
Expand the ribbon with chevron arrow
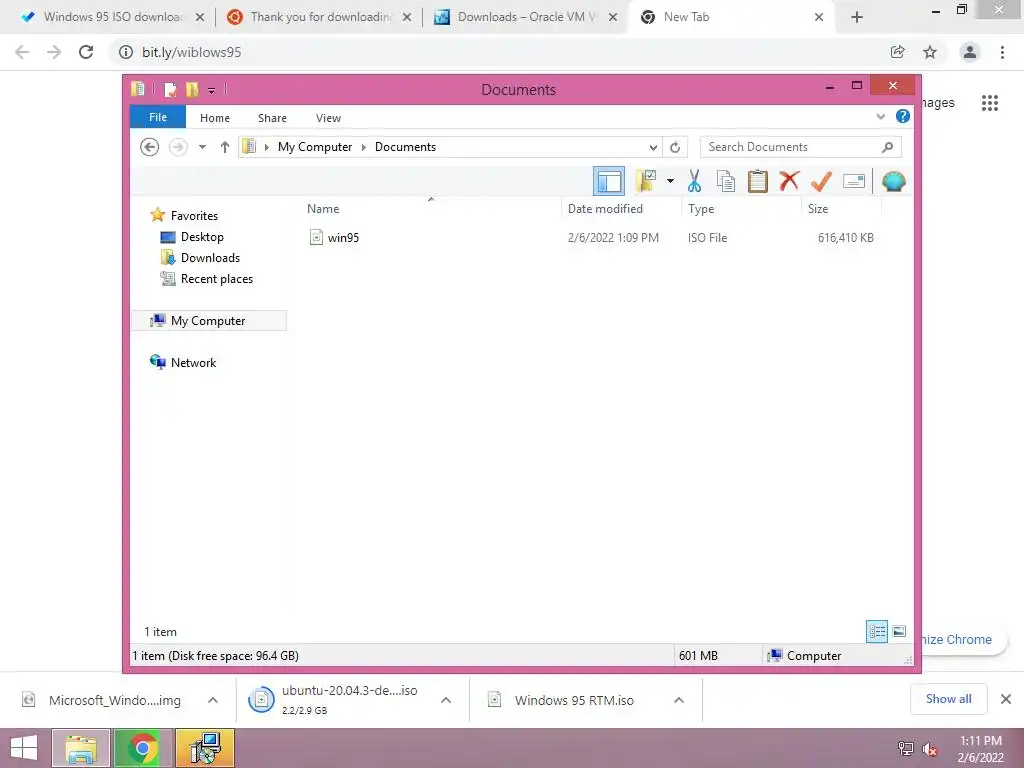point(880,117)
